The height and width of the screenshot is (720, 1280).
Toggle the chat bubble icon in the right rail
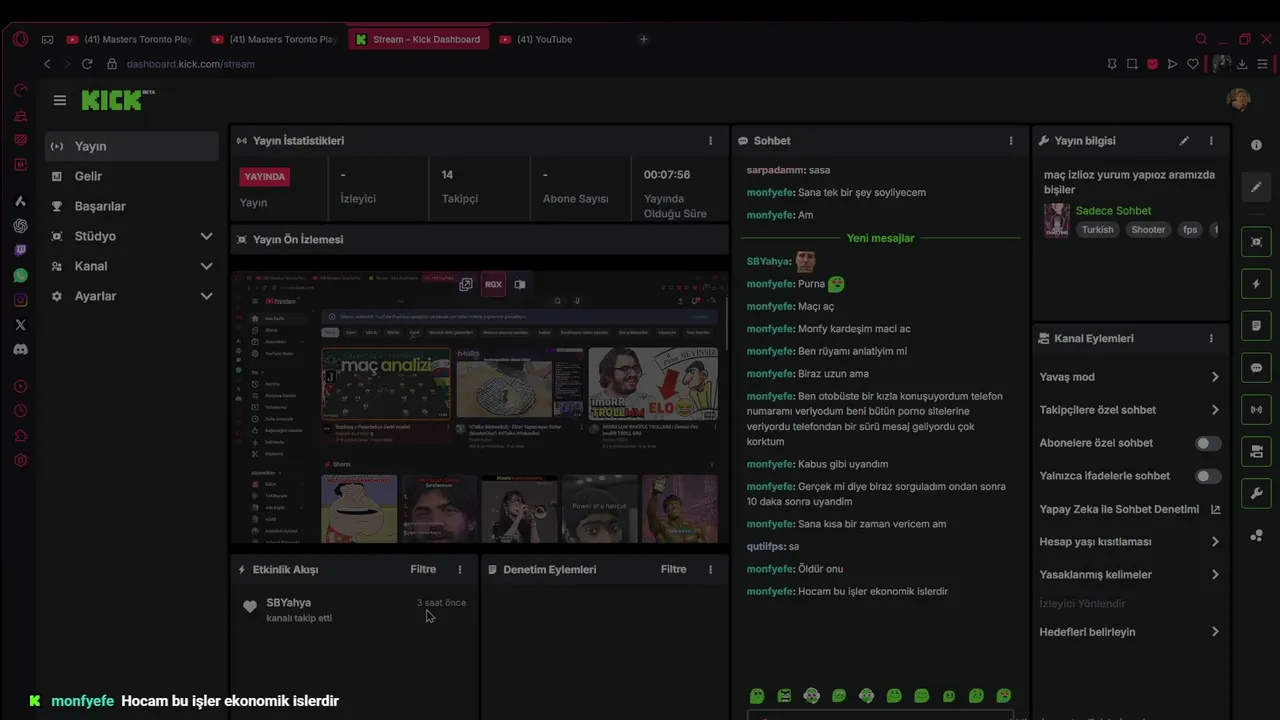(x=1257, y=368)
